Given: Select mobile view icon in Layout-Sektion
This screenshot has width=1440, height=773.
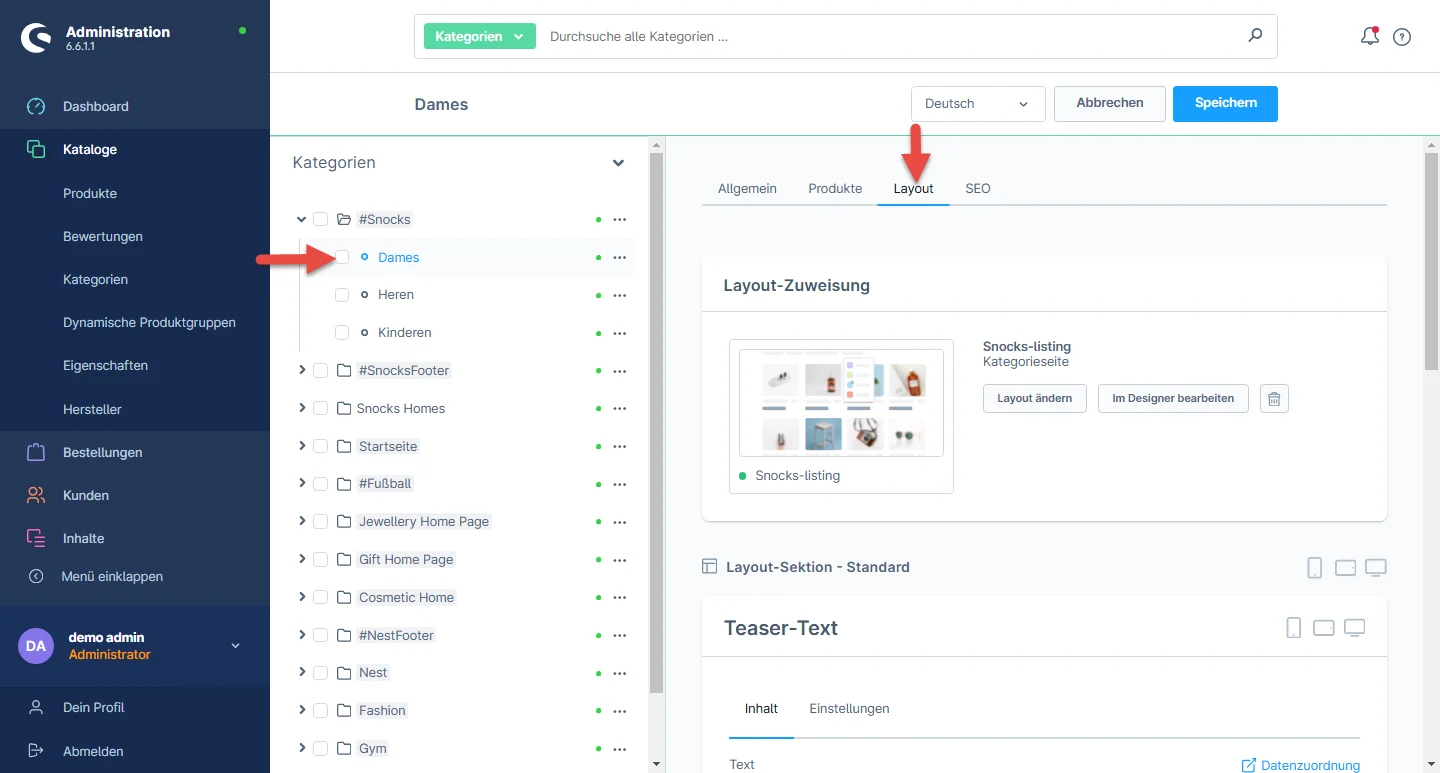Looking at the screenshot, I should pos(1314,568).
